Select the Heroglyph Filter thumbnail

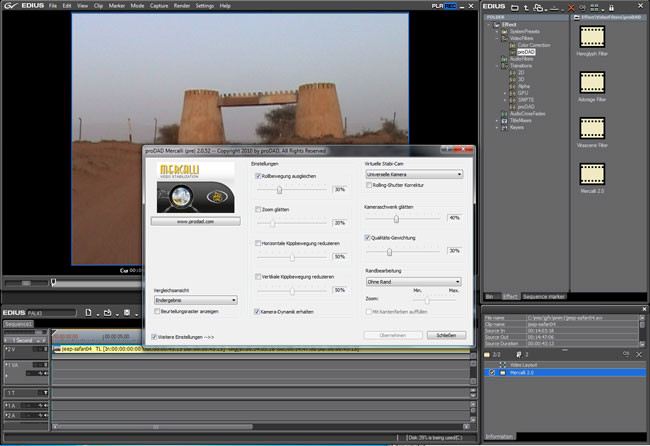click(592, 36)
